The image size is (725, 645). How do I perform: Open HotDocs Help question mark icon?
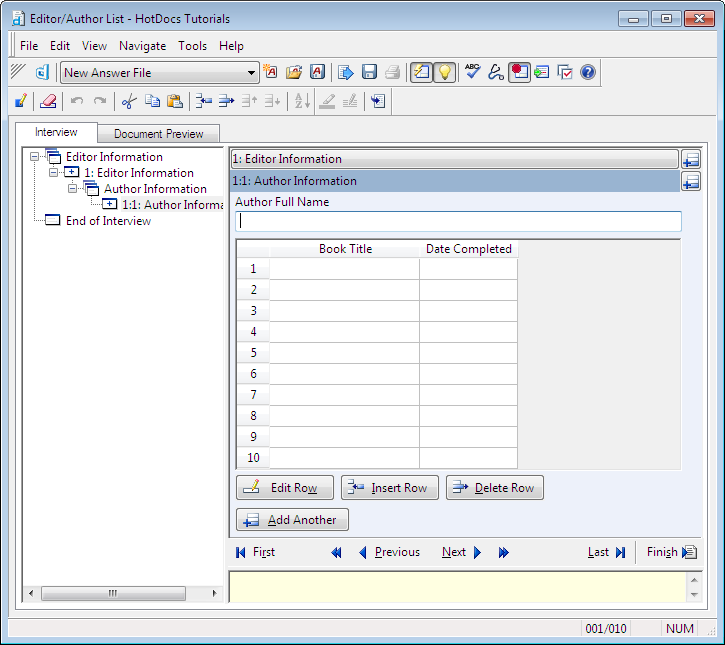[588, 72]
